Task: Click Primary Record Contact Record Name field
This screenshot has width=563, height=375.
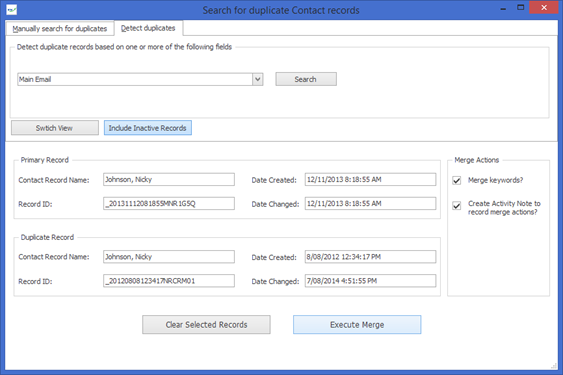Action: click(169, 180)
